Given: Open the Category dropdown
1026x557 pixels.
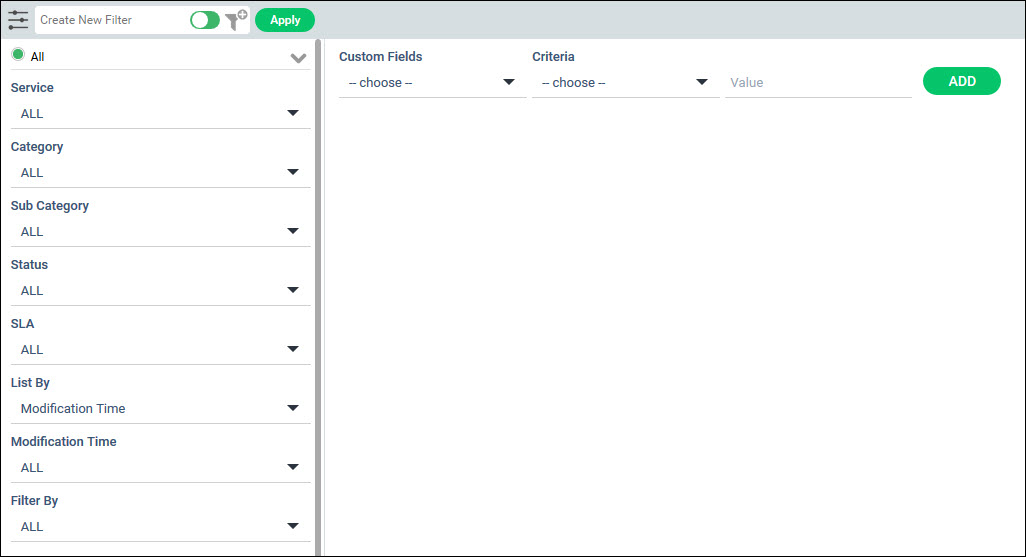Looking at the screenshot, I should (x=160, y=172).
